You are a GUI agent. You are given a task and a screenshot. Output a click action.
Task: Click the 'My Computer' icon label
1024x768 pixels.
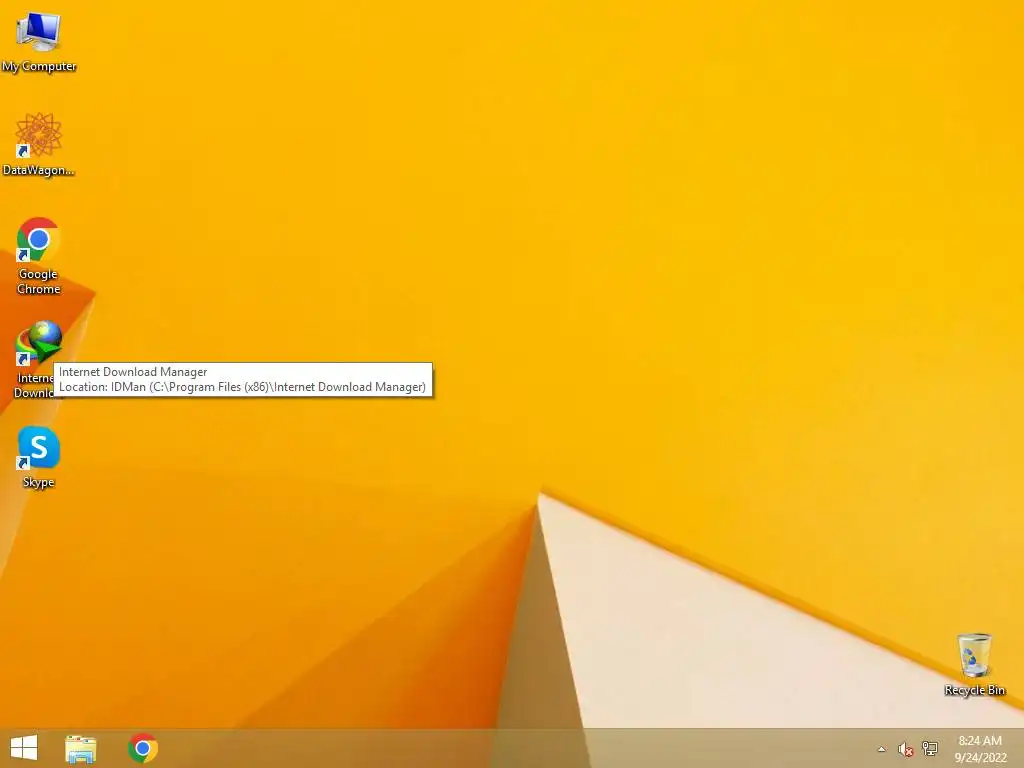coord(39,66)
